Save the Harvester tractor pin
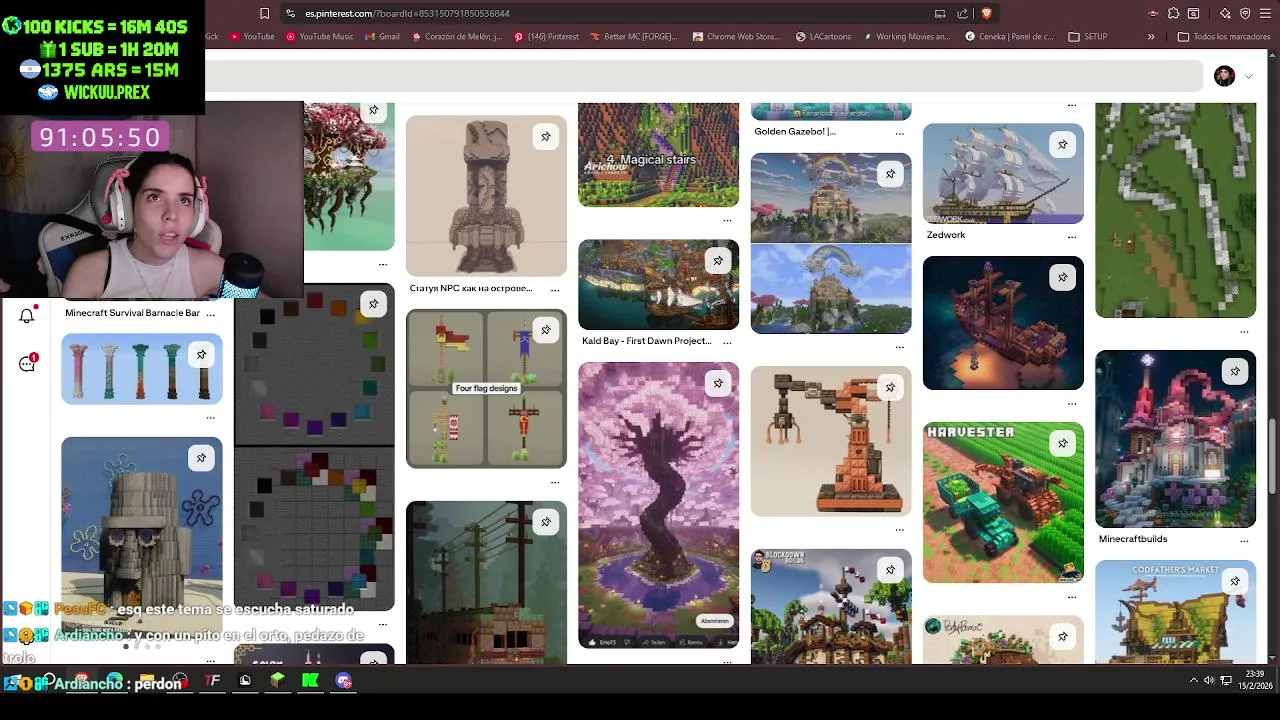The image size is (1280, 720). (x=1062, y=443)
